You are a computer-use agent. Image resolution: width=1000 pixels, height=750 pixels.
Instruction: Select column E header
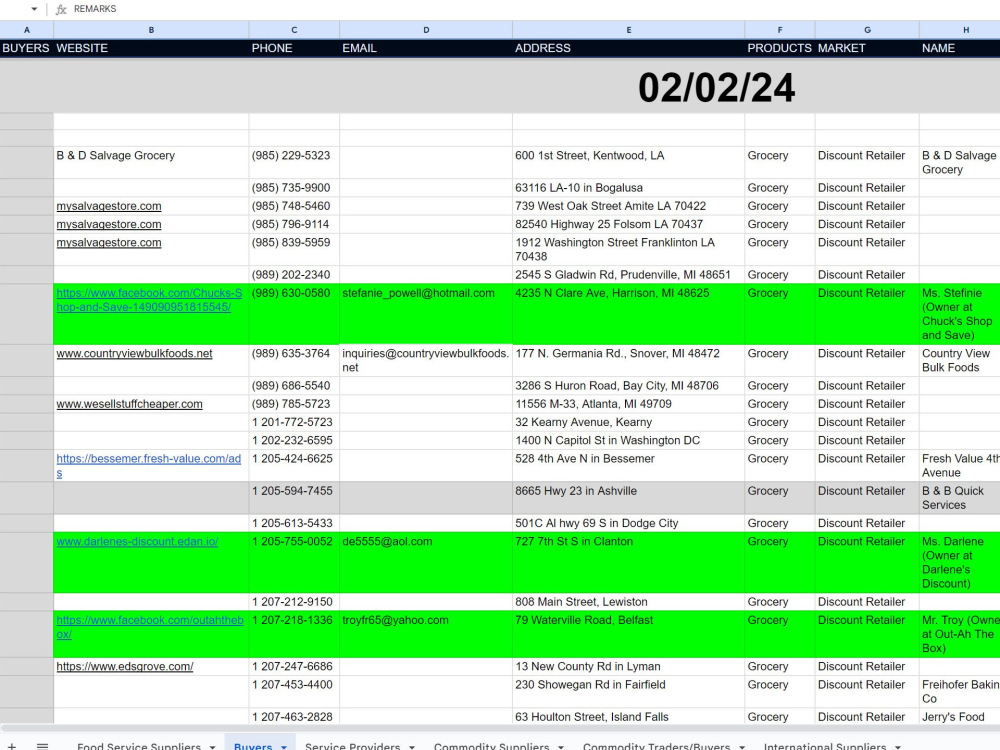coord(628,30)
